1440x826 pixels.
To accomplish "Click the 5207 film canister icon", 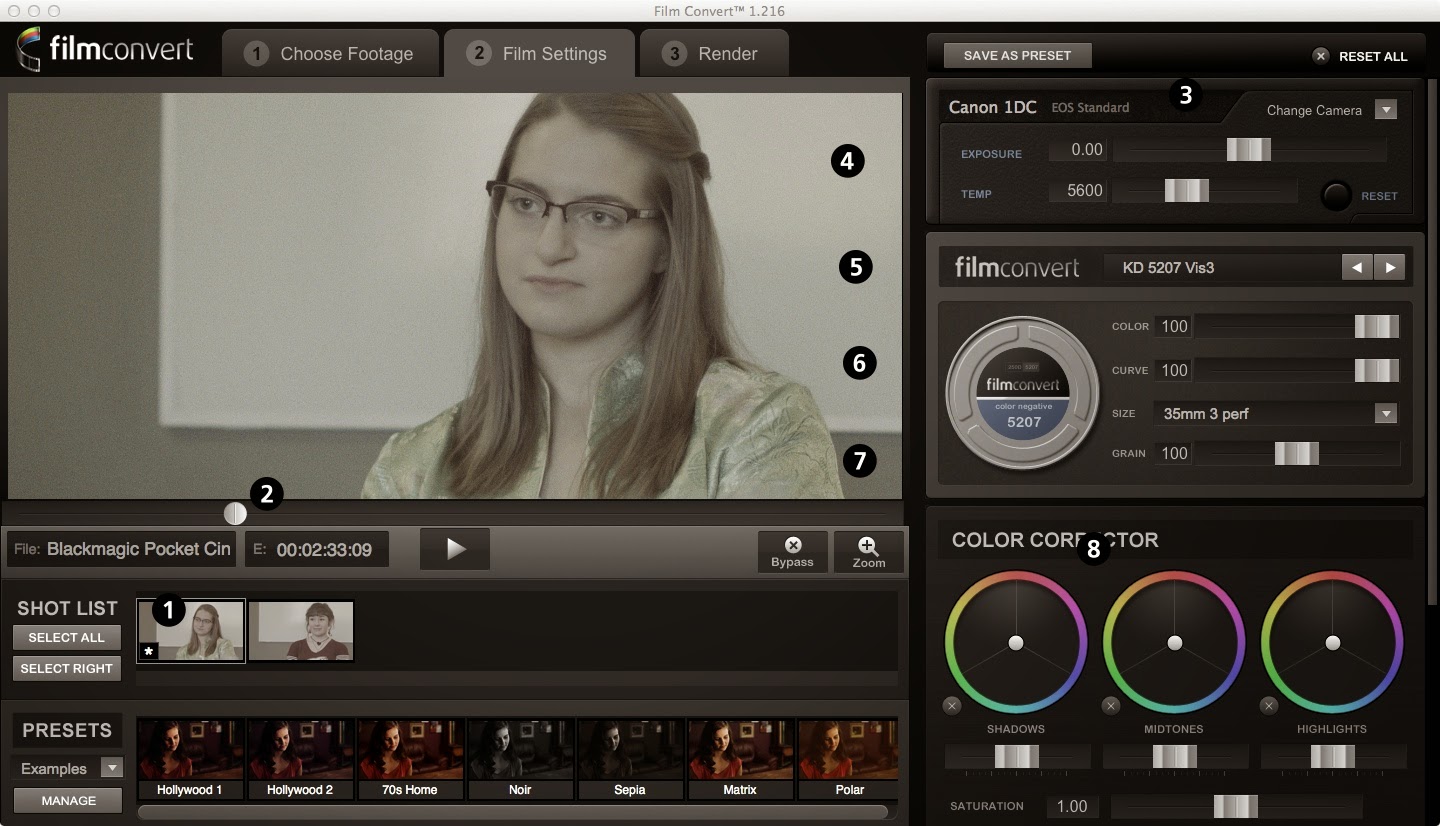I will [1023, 393].
